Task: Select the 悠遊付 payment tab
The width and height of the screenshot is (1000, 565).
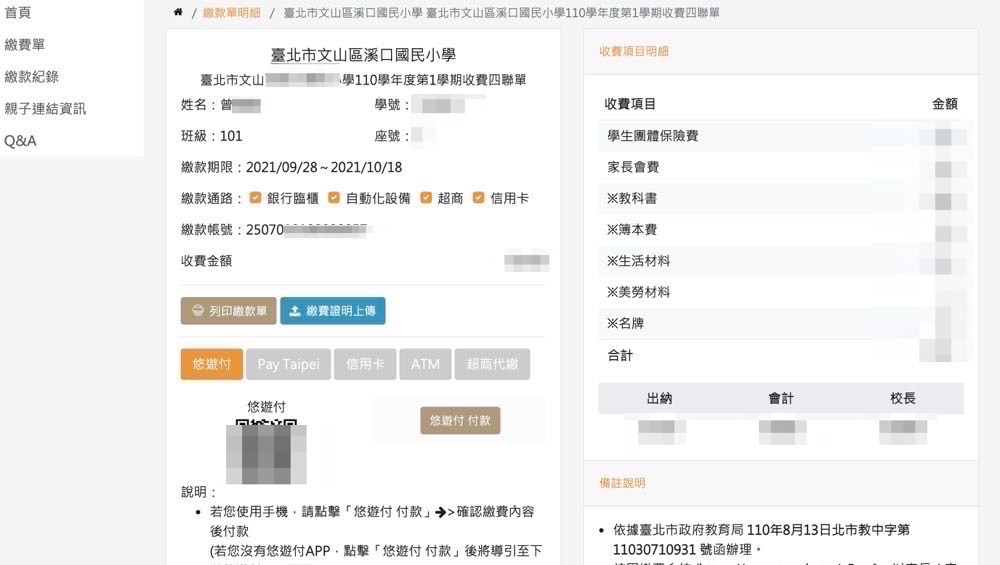Action: pos(212,364)
